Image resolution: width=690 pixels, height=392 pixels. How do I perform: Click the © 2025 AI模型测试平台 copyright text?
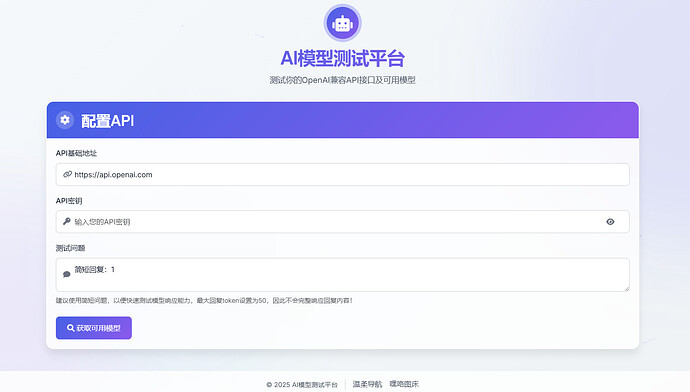[302, 385]
